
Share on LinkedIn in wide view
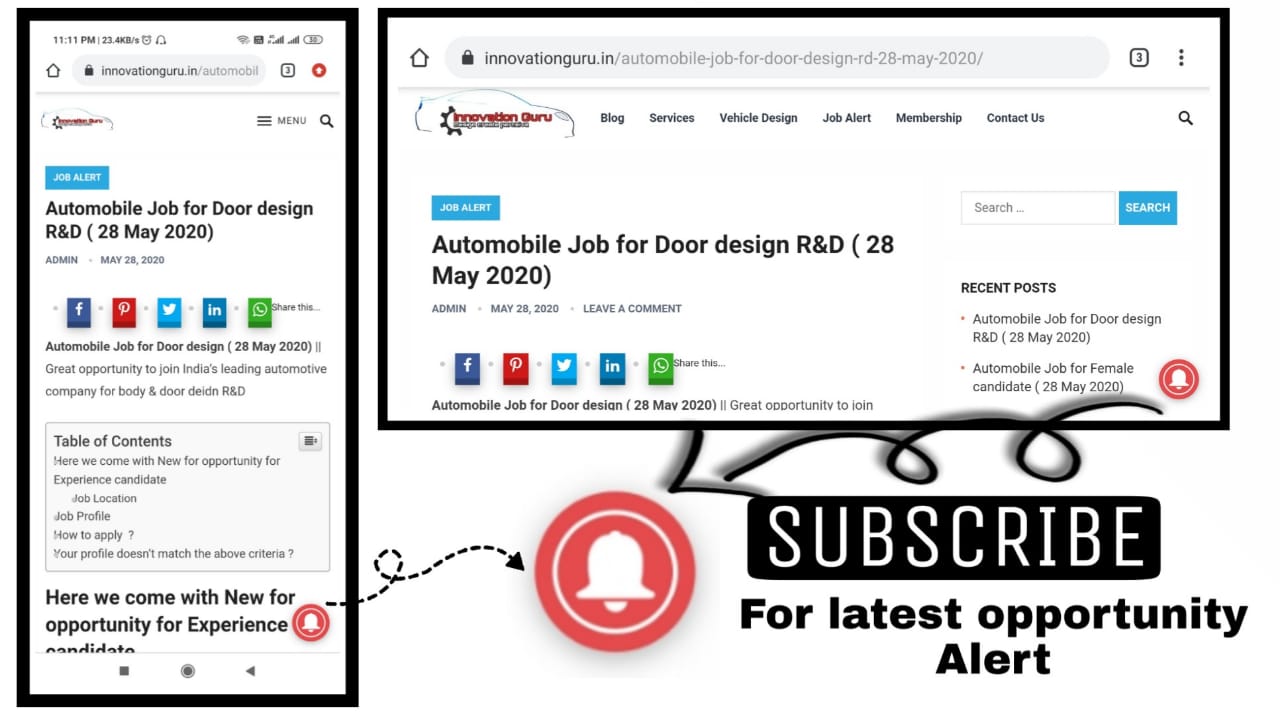612,367
